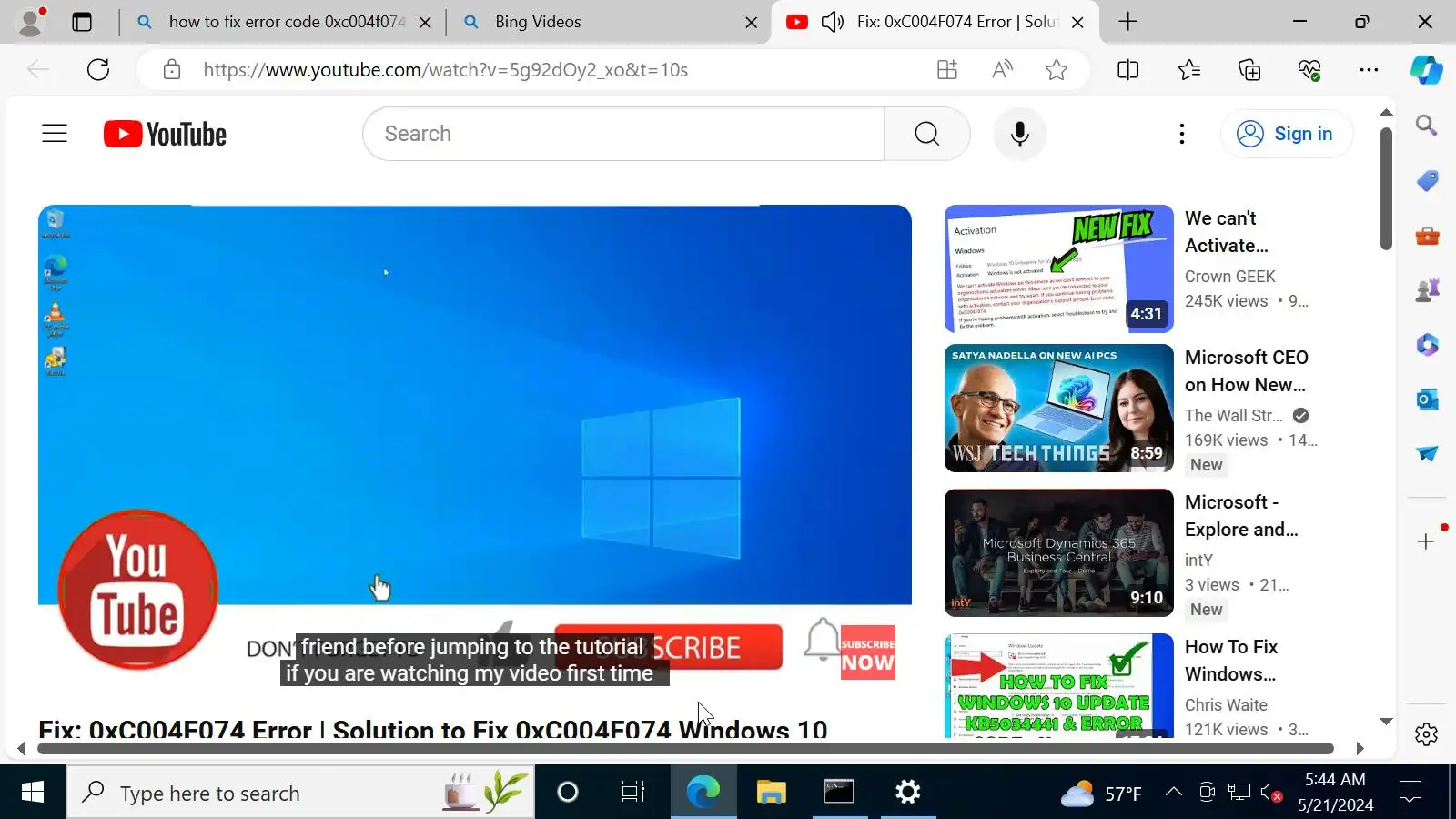Open 'Microsoft - Explore and...' video title
The height and width of the screenshot is (819, 1456).
click(x=1241, y=516)
